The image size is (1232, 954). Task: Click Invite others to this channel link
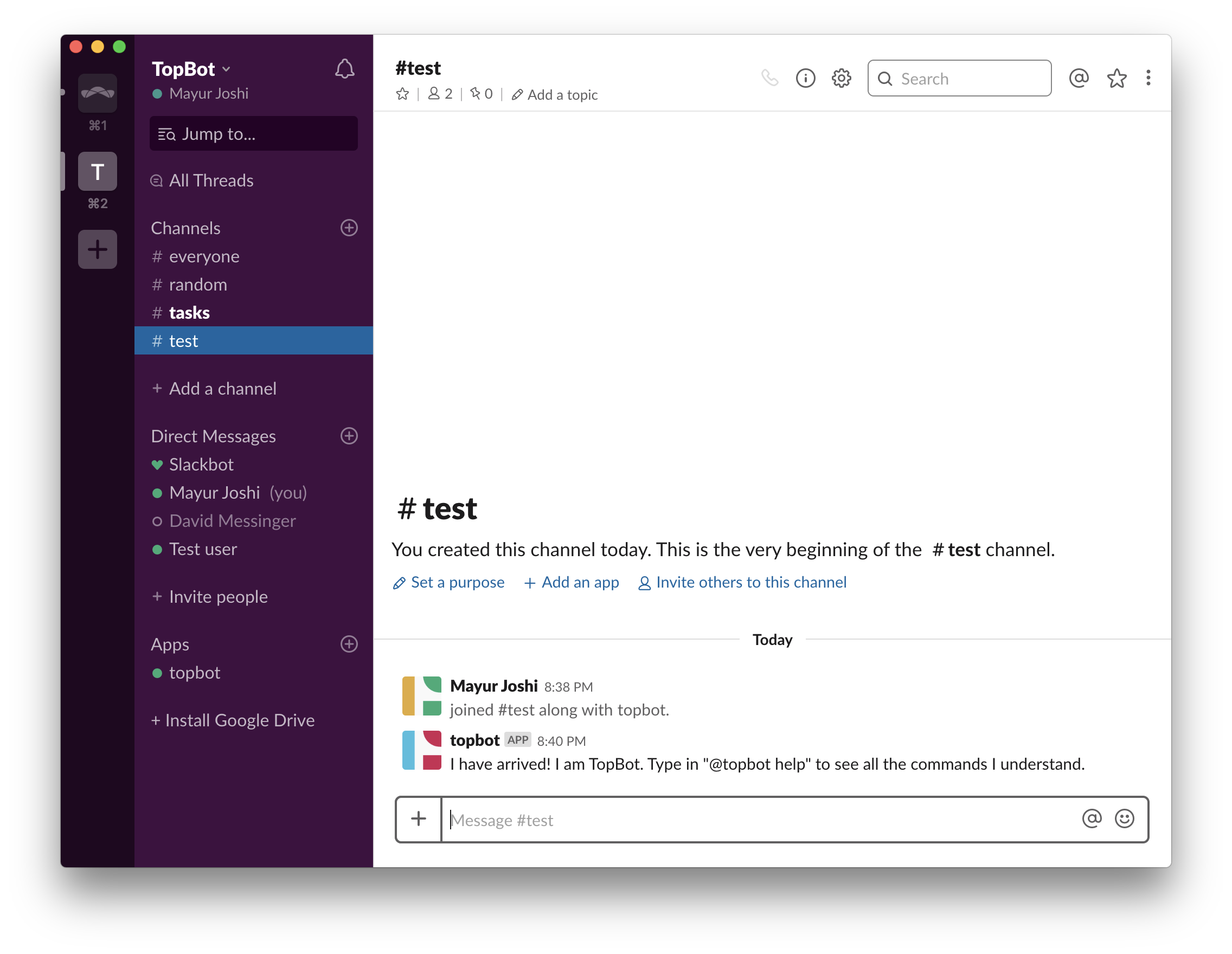(742, 582)
